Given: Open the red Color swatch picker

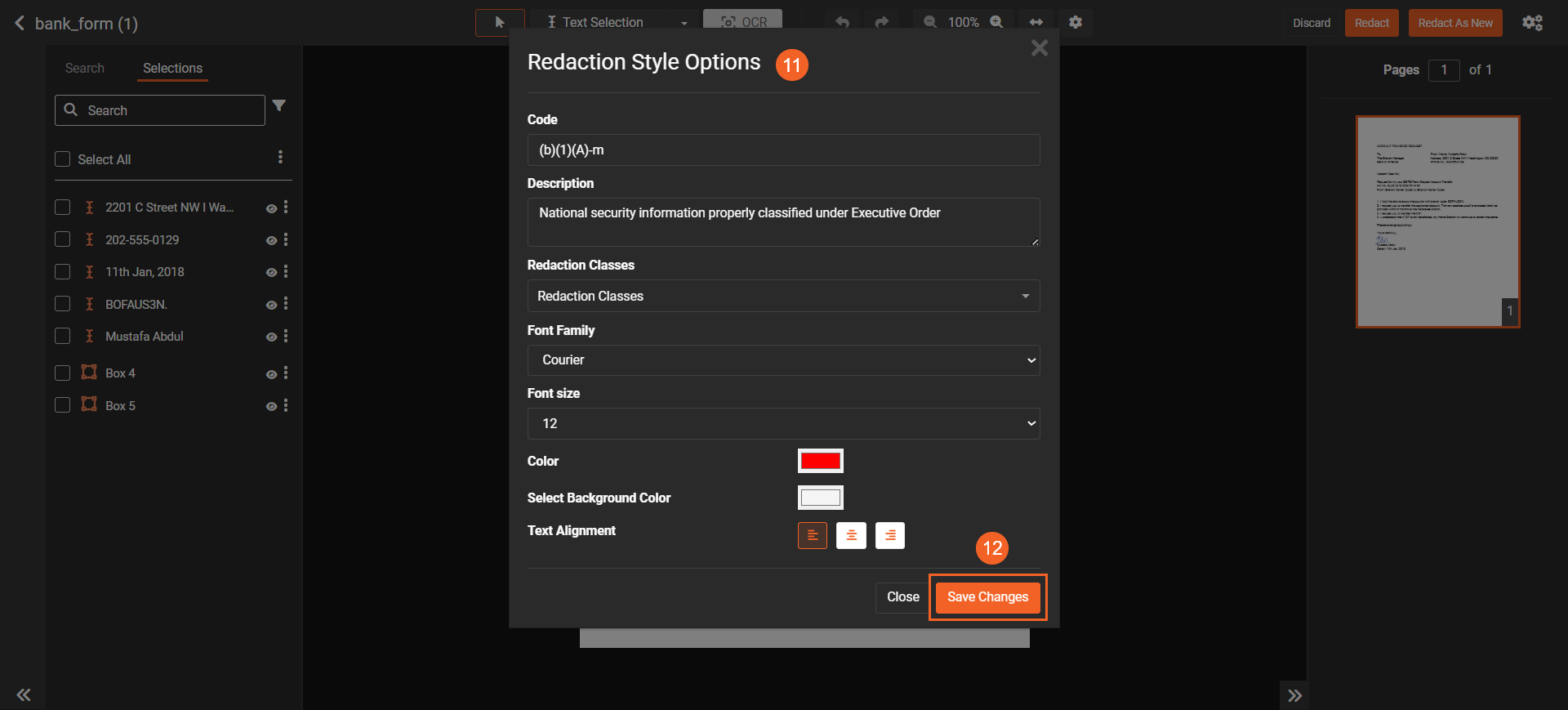Looking at the screenshot, I should click(820, 461).
